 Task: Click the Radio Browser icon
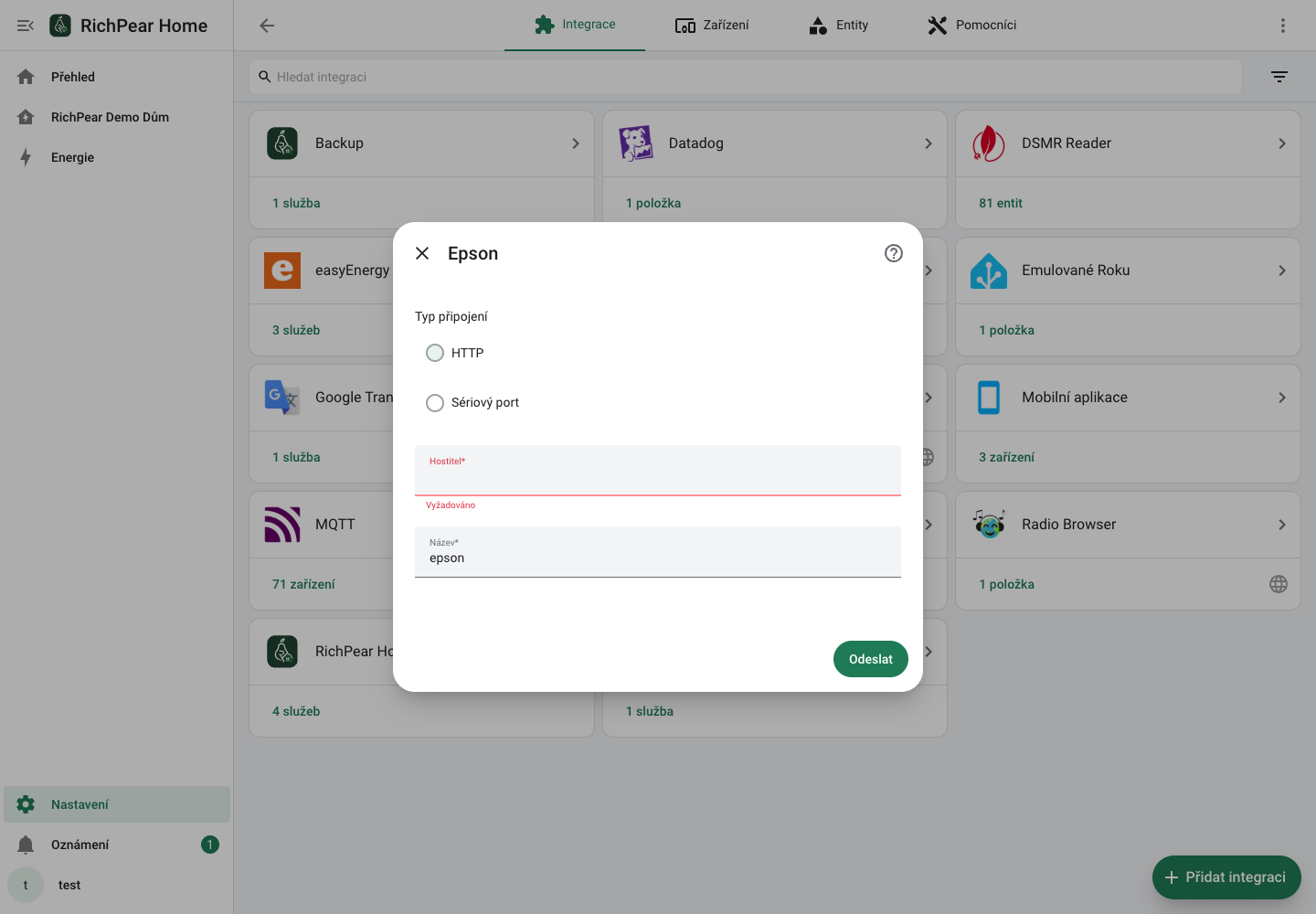point(989,525)
